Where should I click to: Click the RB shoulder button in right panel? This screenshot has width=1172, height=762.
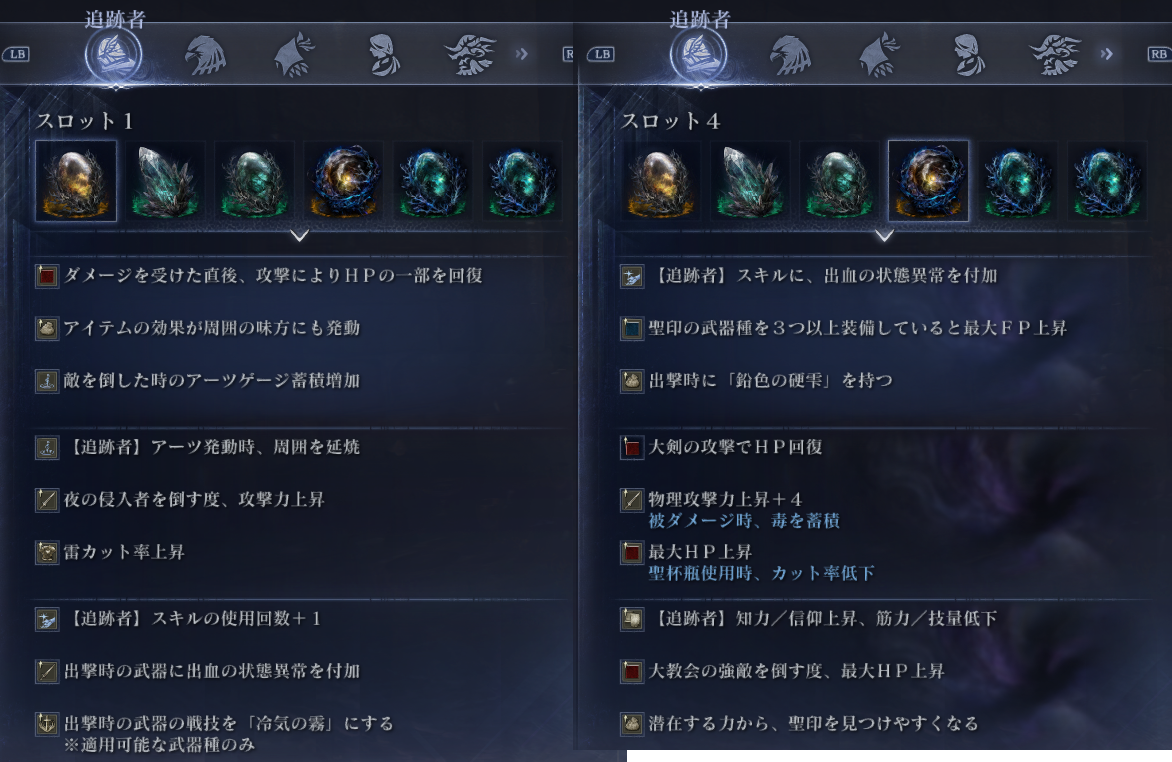tap(1158, 54)
